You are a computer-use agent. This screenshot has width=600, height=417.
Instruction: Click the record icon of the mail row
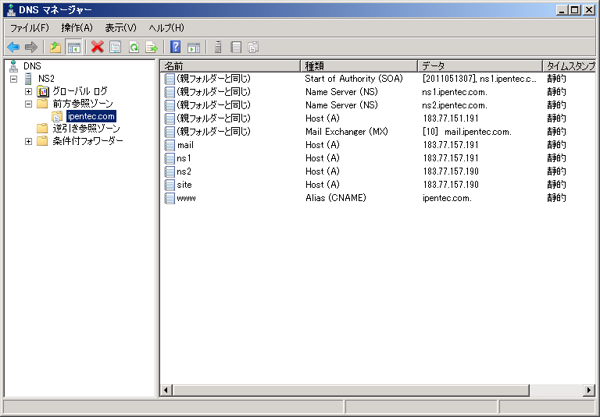click(x=170, y=145)
